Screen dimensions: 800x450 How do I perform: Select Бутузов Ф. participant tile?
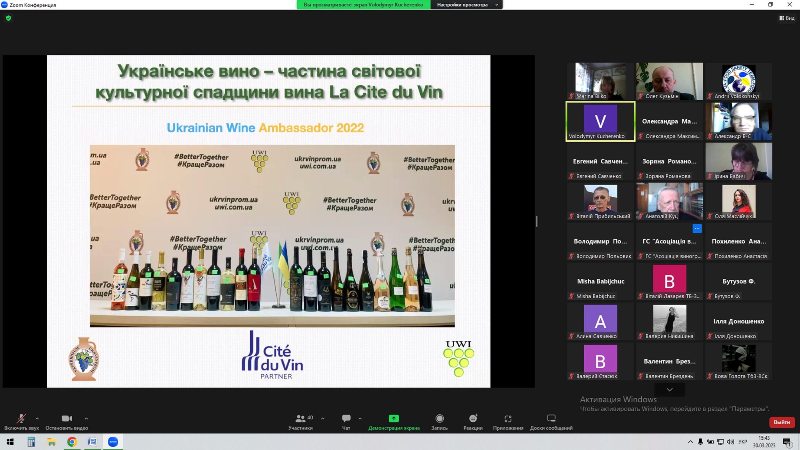[738, 282]
